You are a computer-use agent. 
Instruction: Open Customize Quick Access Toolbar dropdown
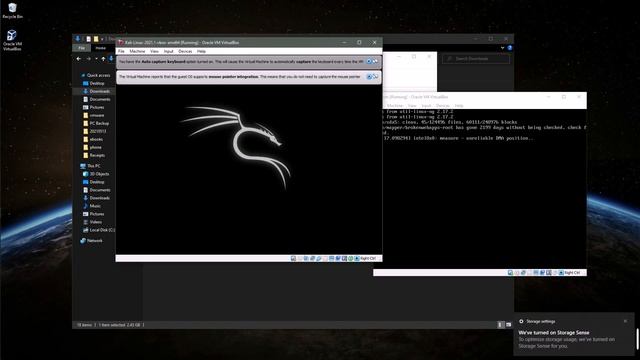pyautogui.click(x=102, y=39)
